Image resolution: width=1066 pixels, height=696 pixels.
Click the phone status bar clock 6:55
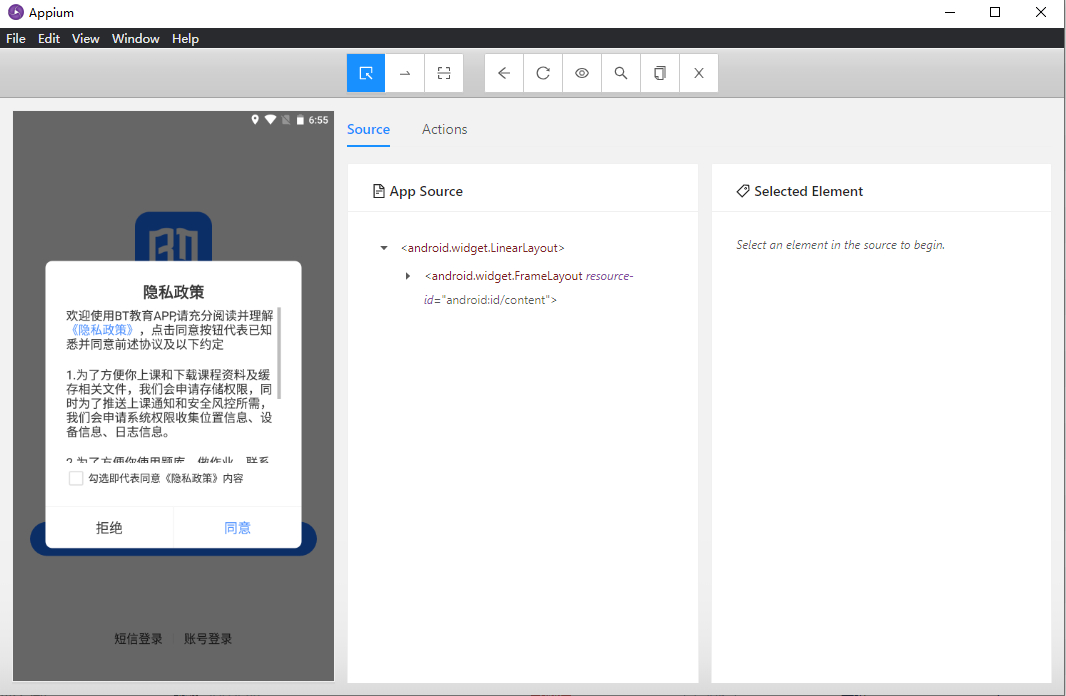pos(318,120)
